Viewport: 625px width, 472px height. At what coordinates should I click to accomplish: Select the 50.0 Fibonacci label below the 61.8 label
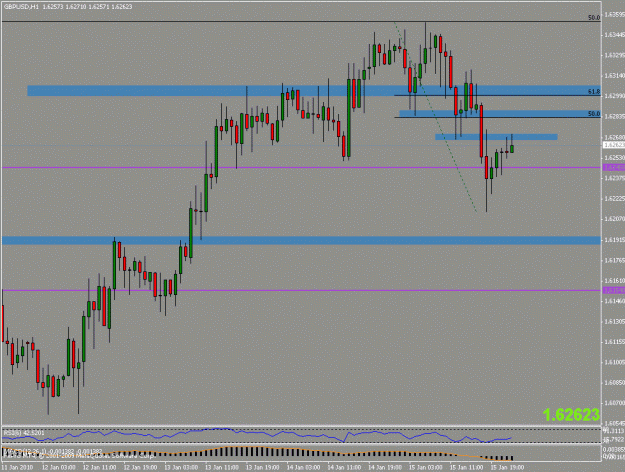[594, 114]
